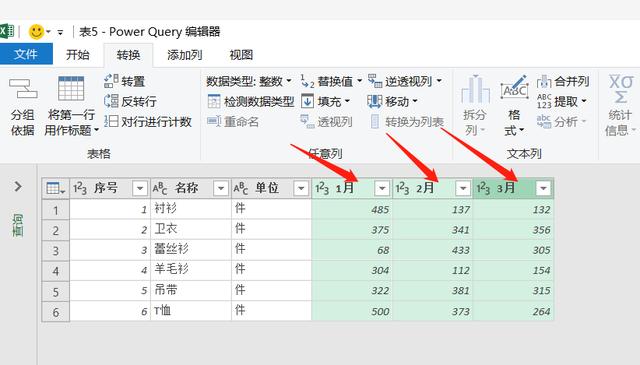This screenshot has height=365, width=640.
Task: Select row number 6 header
Action: click(56, 312)
